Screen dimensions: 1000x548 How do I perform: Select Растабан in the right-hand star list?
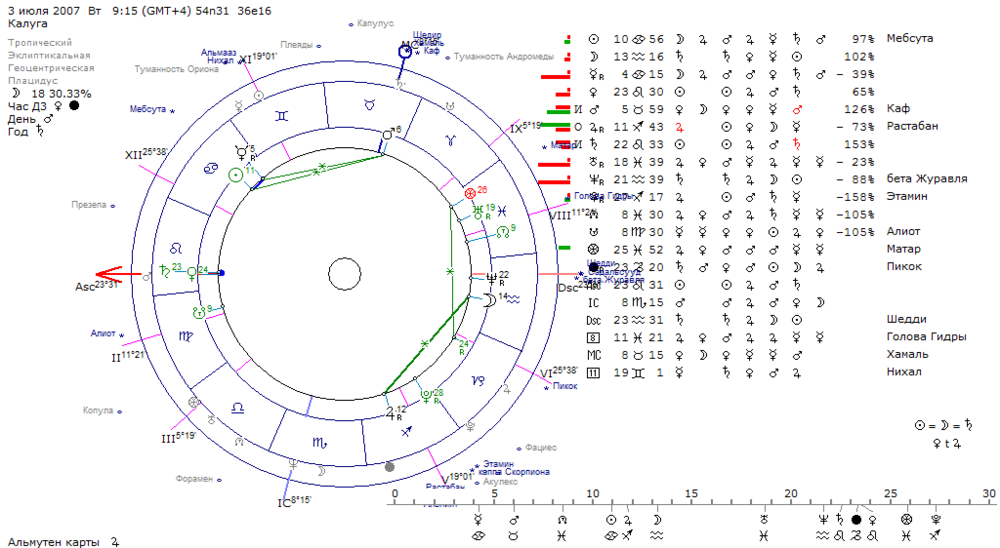[x=912, y=126]
